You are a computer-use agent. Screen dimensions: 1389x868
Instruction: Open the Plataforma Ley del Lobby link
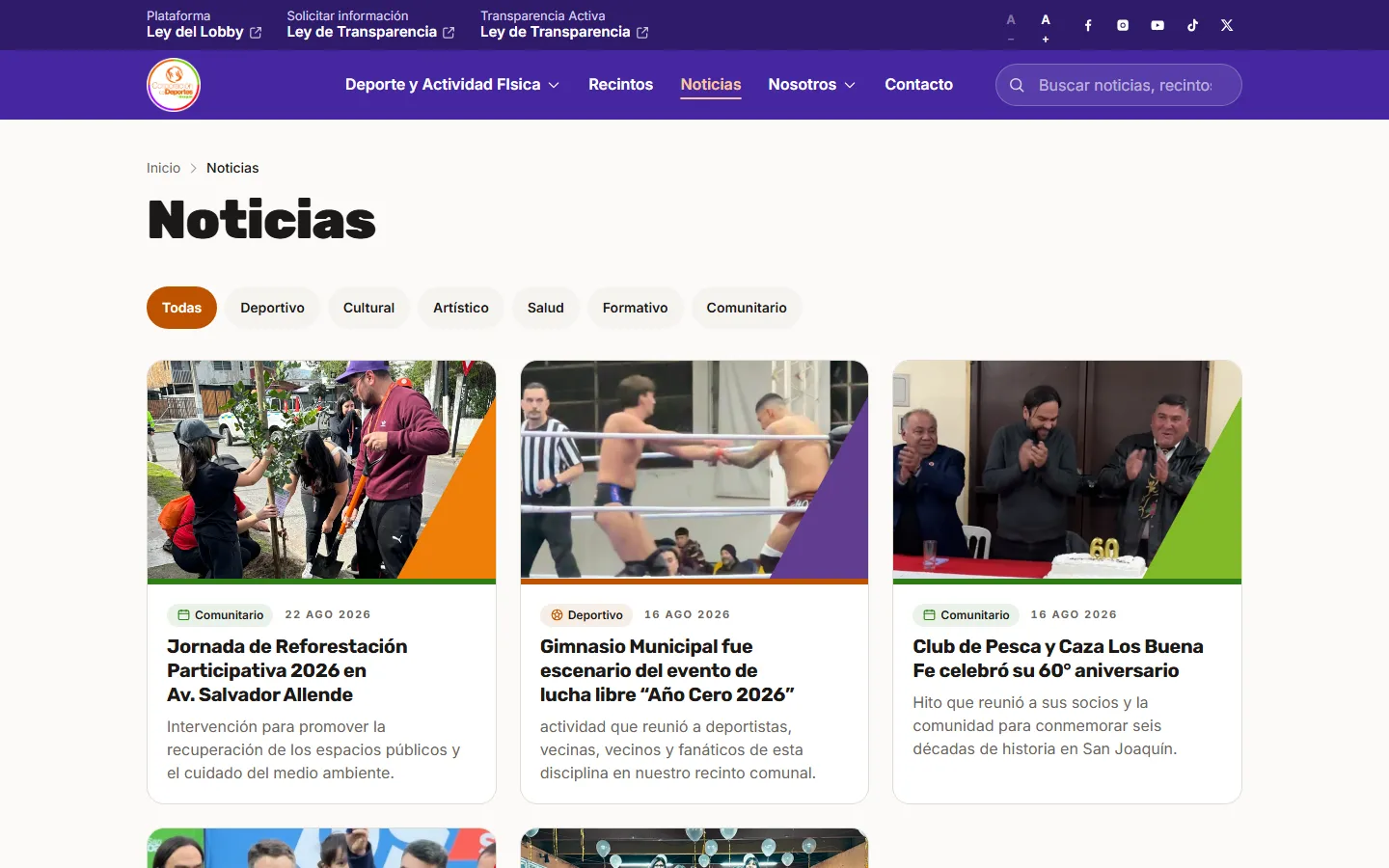point(204,24)
